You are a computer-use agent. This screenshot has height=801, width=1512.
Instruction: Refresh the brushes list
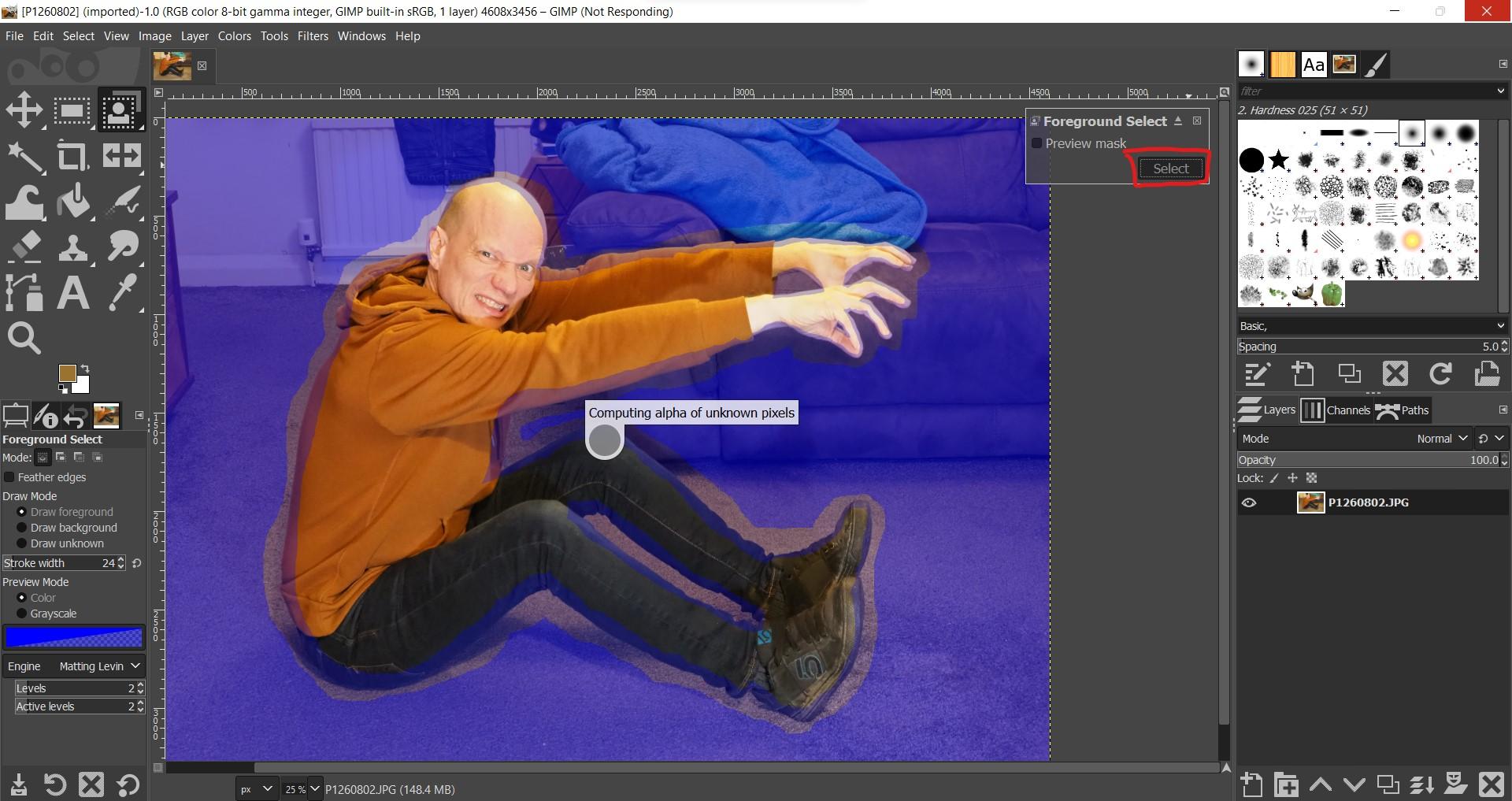point(1440,373)
